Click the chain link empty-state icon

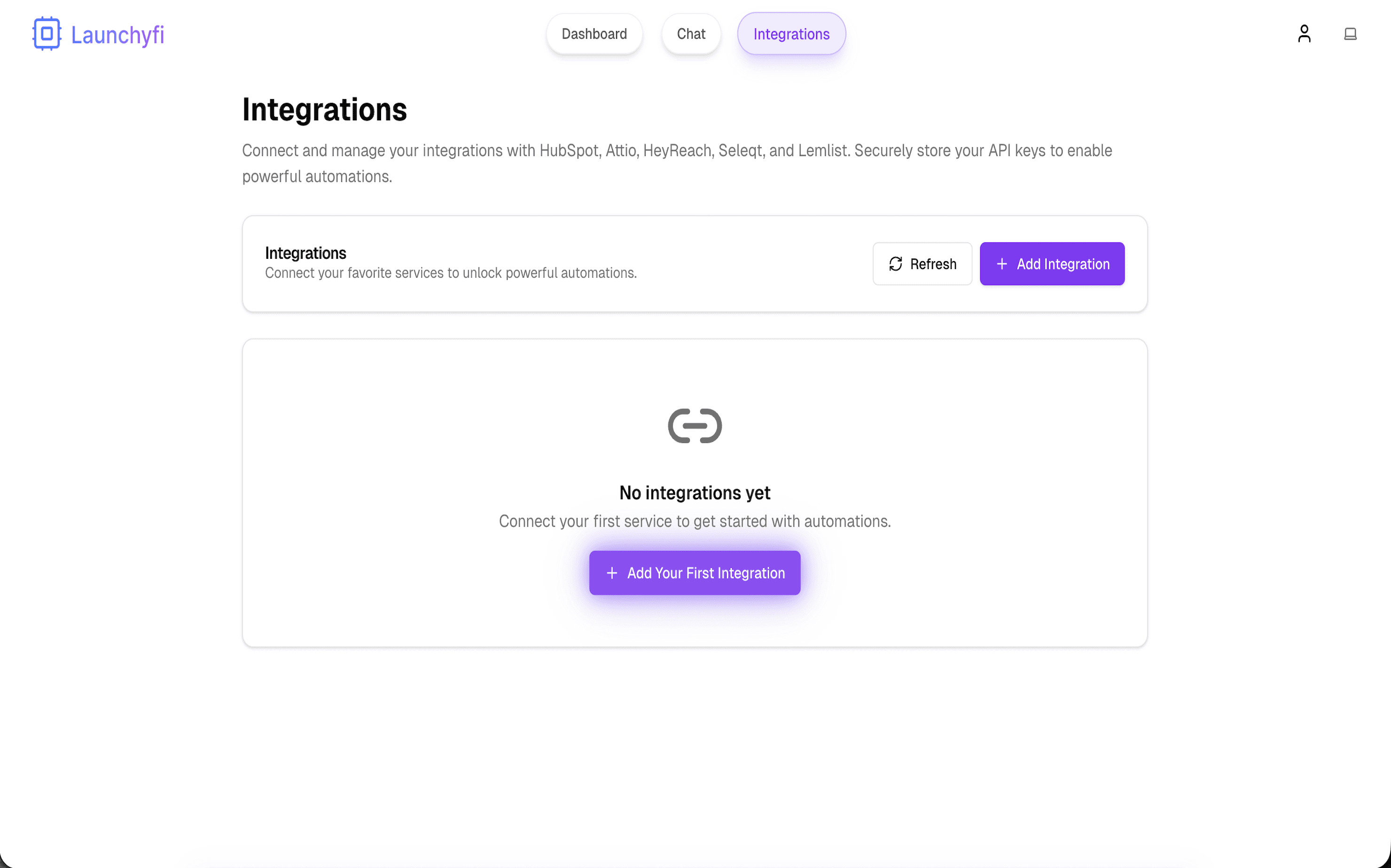coord(695,426)
